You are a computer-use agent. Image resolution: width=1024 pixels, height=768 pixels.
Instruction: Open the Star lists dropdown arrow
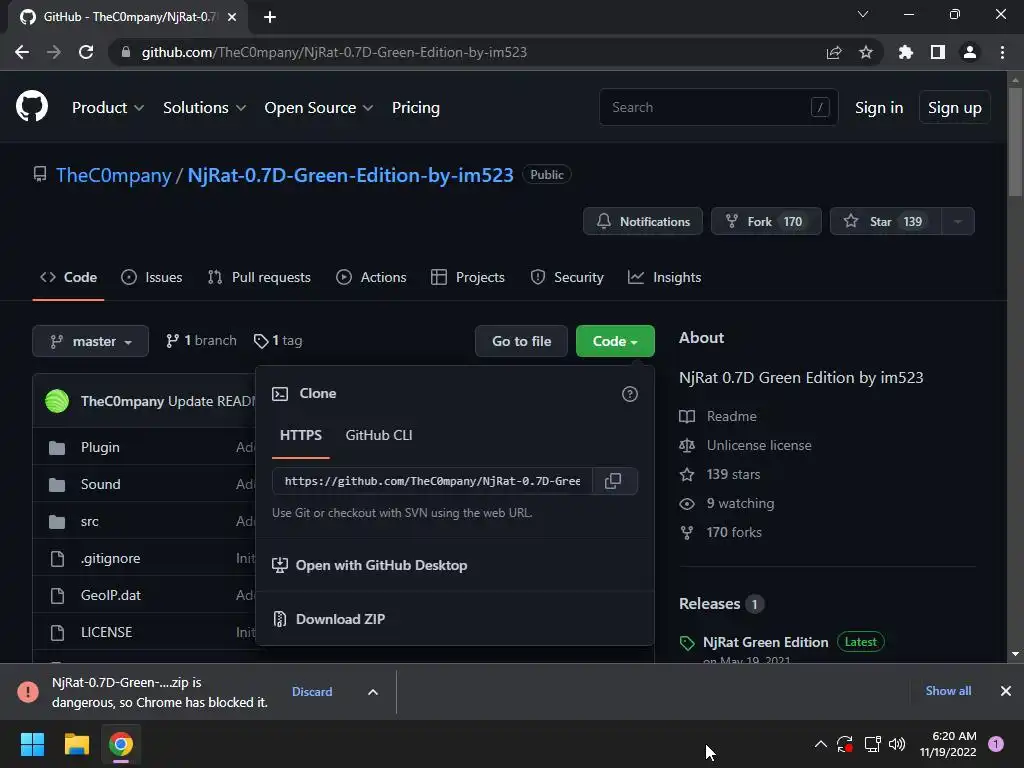click(x=958, y=221)
